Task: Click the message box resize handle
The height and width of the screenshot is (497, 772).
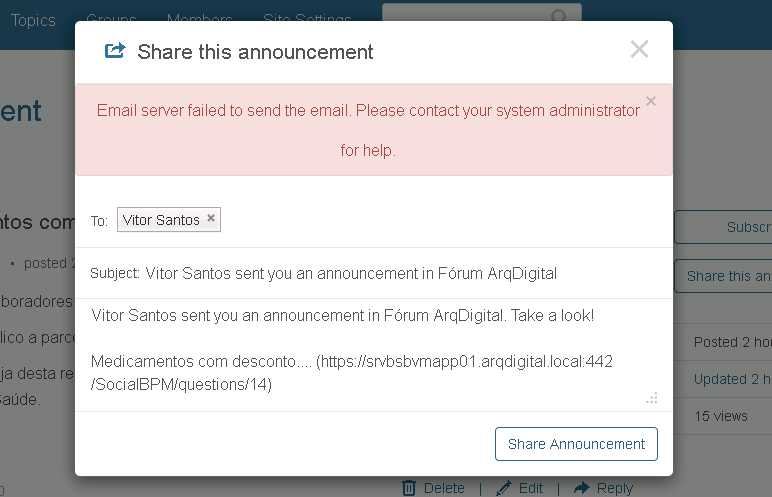Action: 652,398
